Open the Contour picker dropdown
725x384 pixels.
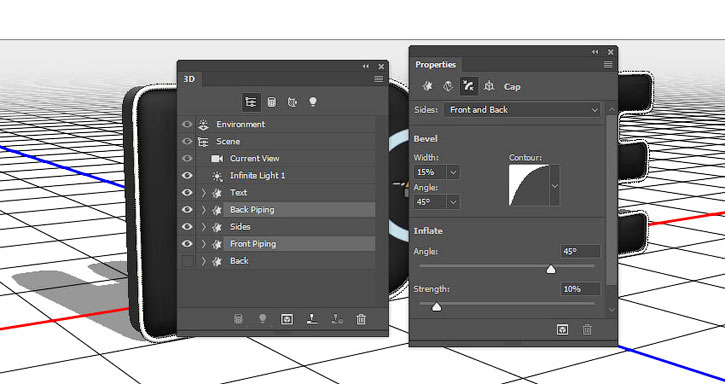coord(554,186)
